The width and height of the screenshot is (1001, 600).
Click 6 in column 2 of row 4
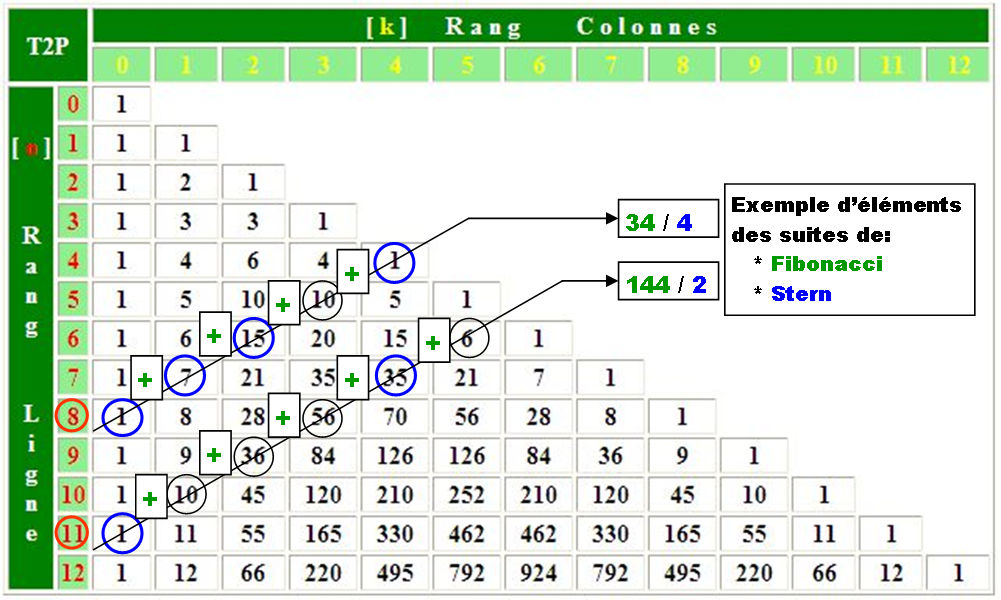tap(253, 260)
